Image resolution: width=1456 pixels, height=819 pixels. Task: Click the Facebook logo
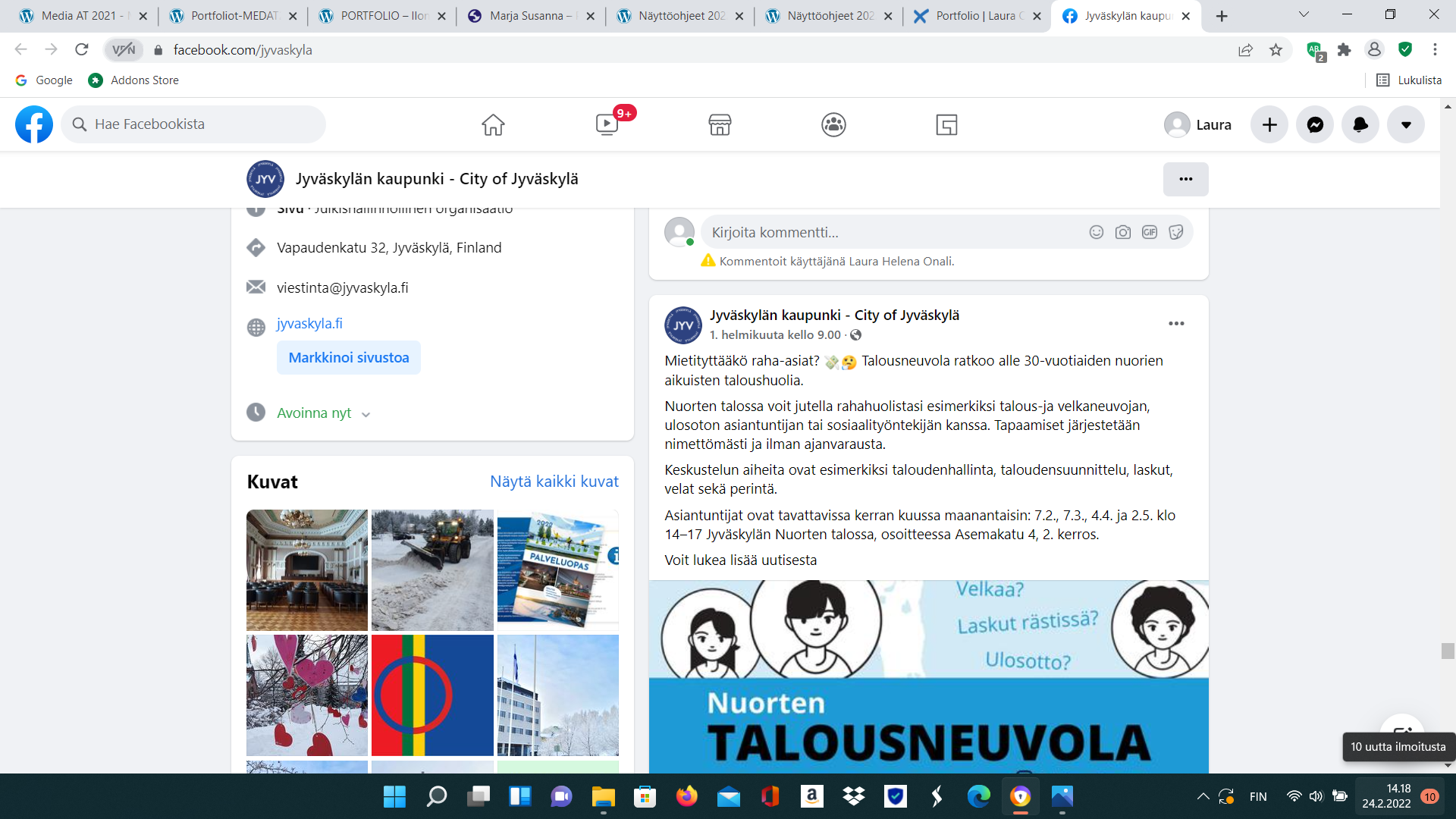34,124
